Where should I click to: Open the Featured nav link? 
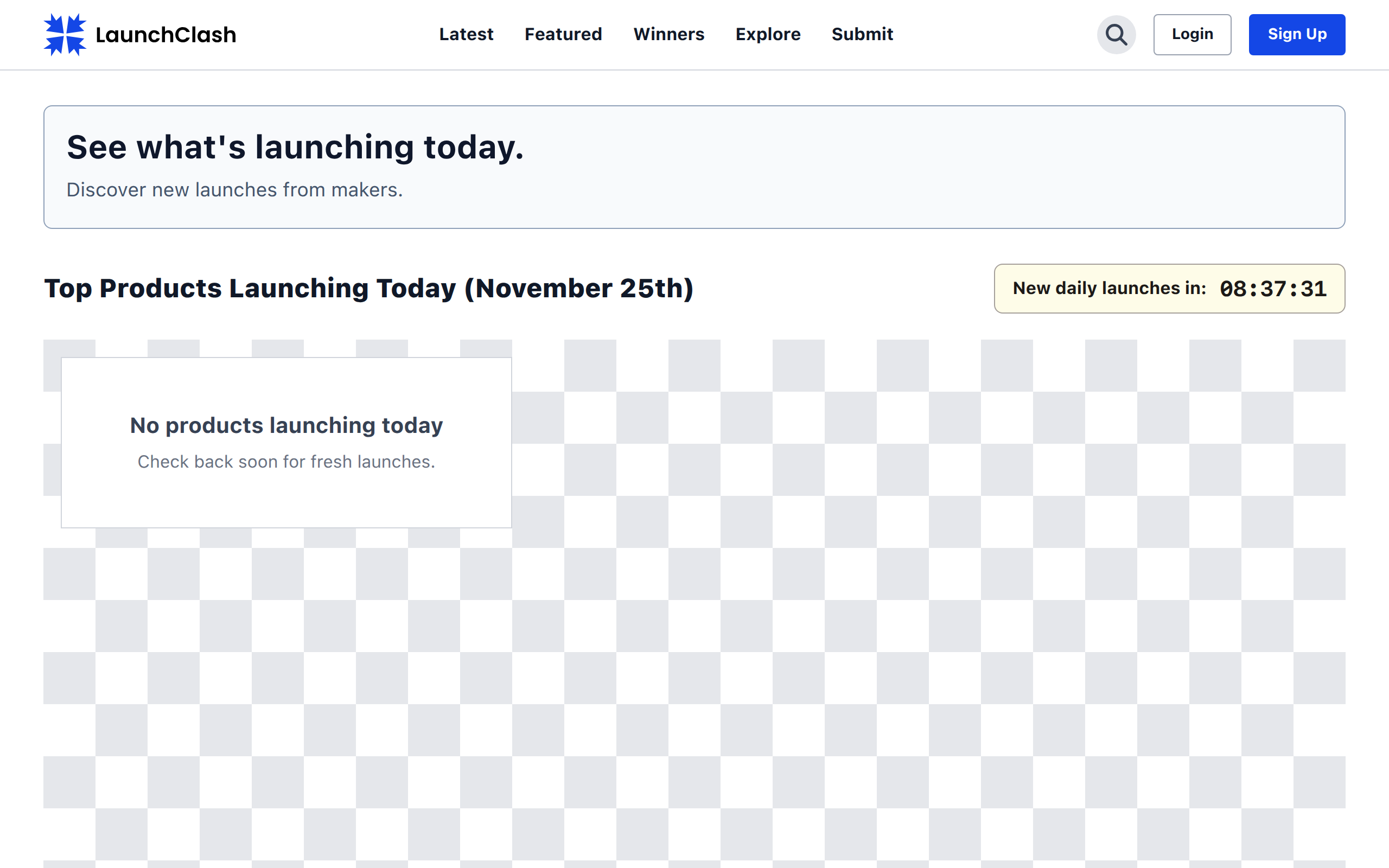pos(563,34)
